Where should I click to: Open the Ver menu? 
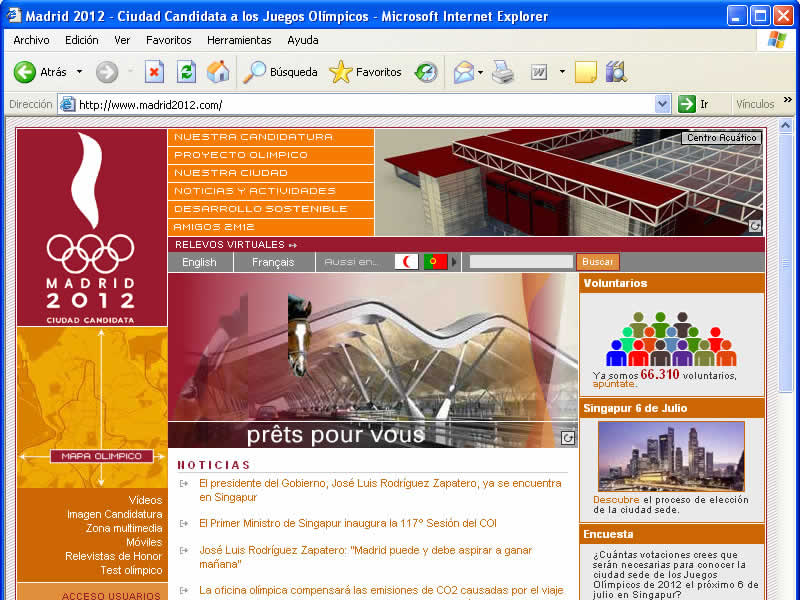(122, 40)
